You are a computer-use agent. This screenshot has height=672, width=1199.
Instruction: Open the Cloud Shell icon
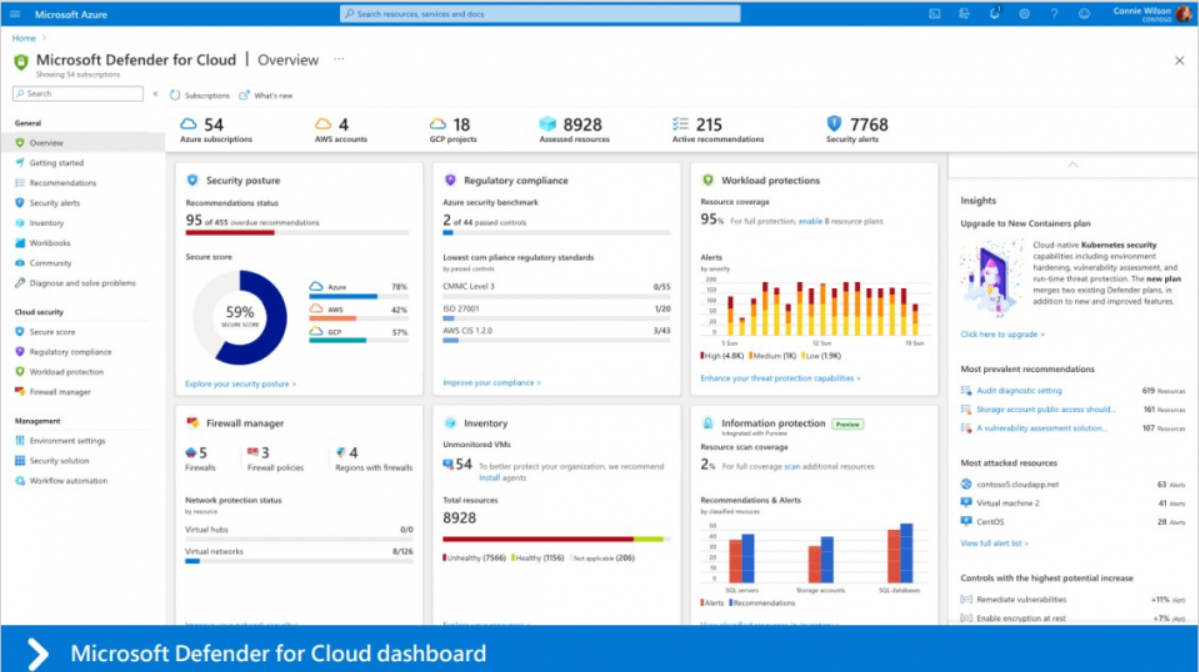click(935, 14)
